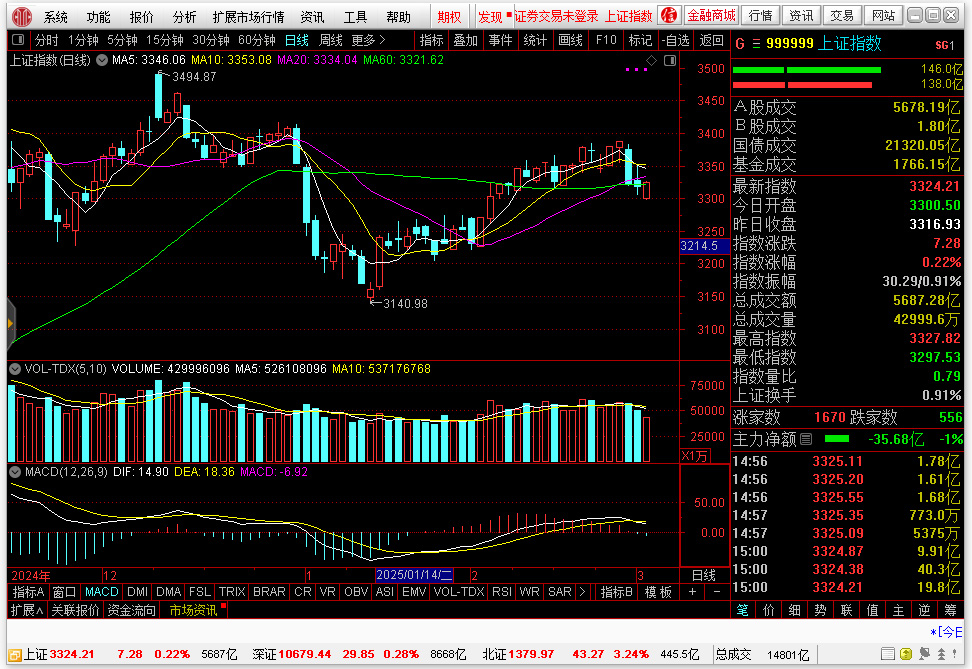The height and width of the screenshot is (669, 972).
Task: Click the speech bubble icon in the status bar
Action: 924,654
